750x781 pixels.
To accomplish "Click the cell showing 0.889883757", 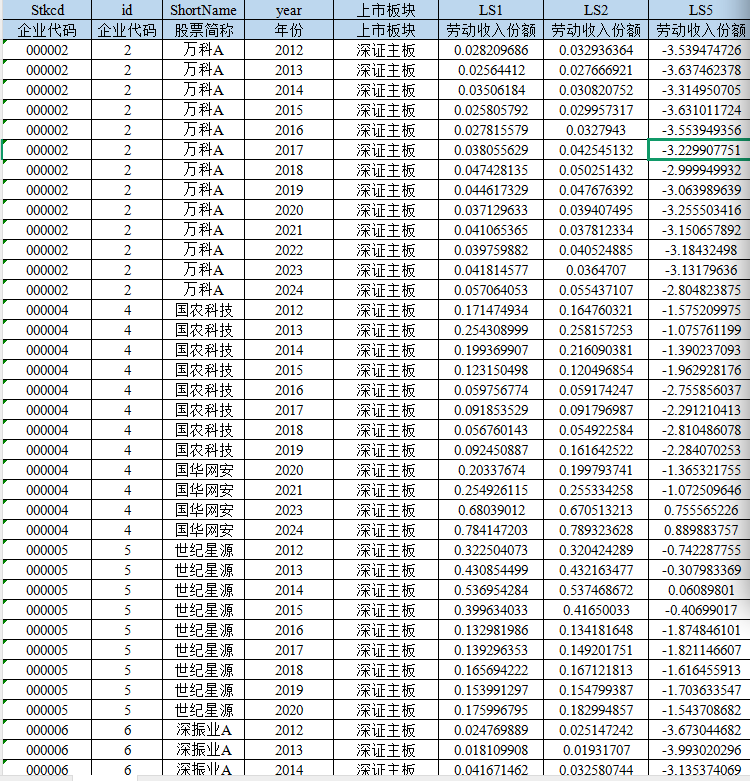I will point(700,530).
